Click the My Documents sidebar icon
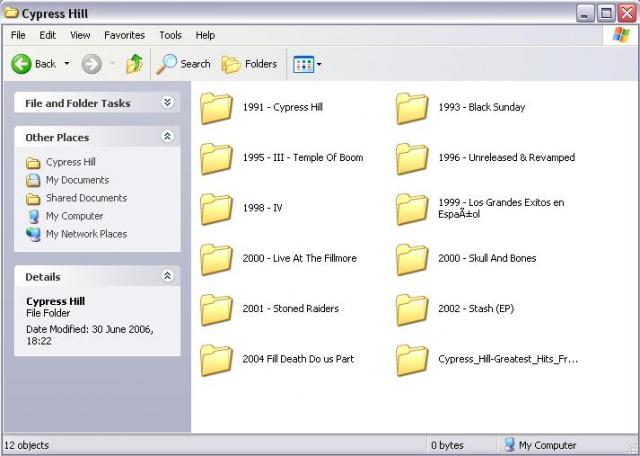The height and width of the screenshot is (456, 640). 33,180
